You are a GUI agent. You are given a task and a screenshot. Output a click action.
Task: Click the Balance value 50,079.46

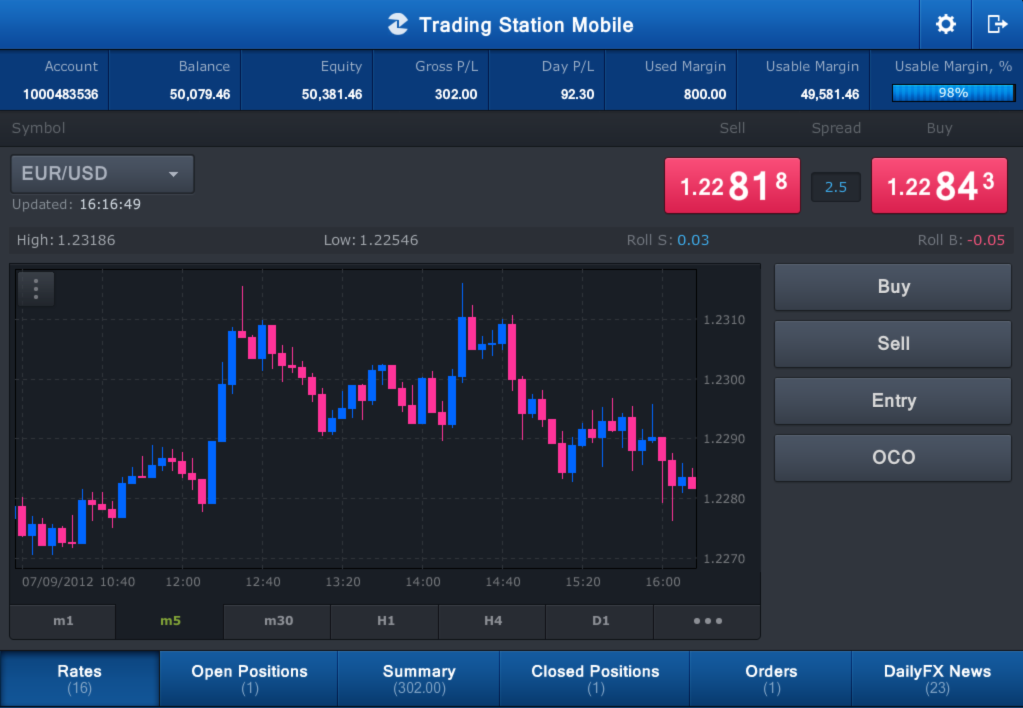tap(200, 95)
